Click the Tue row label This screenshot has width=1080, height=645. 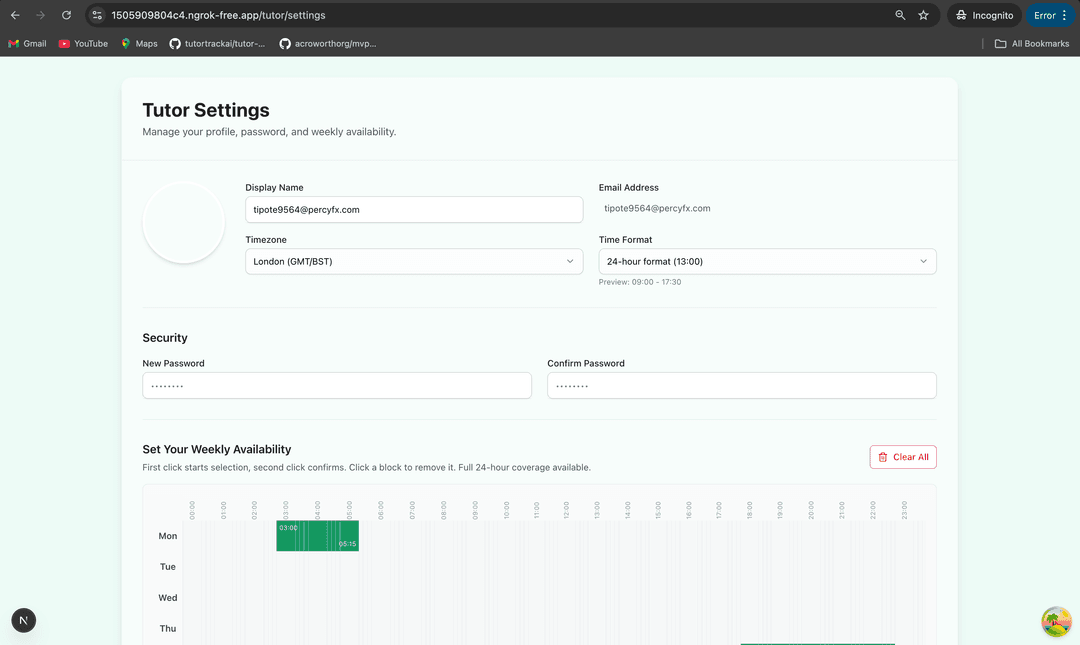pyautogui.click(x=167, y=566)
